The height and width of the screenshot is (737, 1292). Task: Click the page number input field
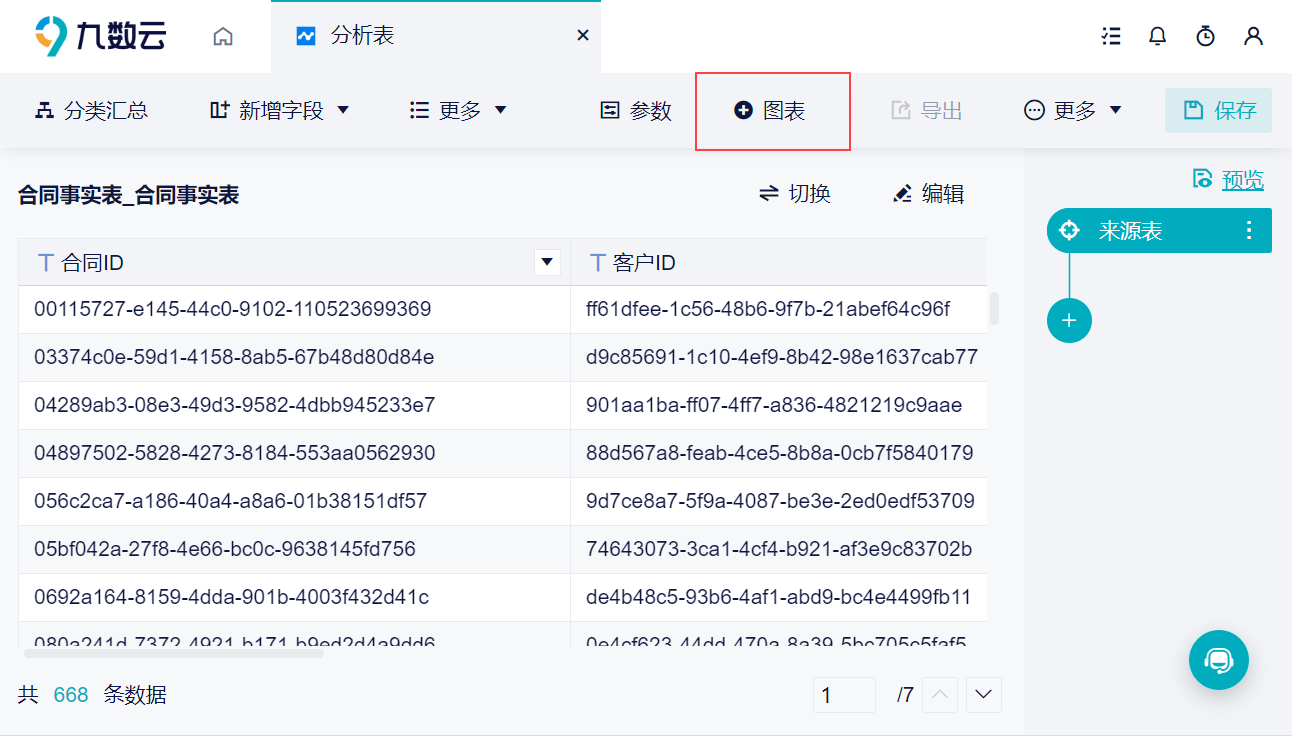844,695
